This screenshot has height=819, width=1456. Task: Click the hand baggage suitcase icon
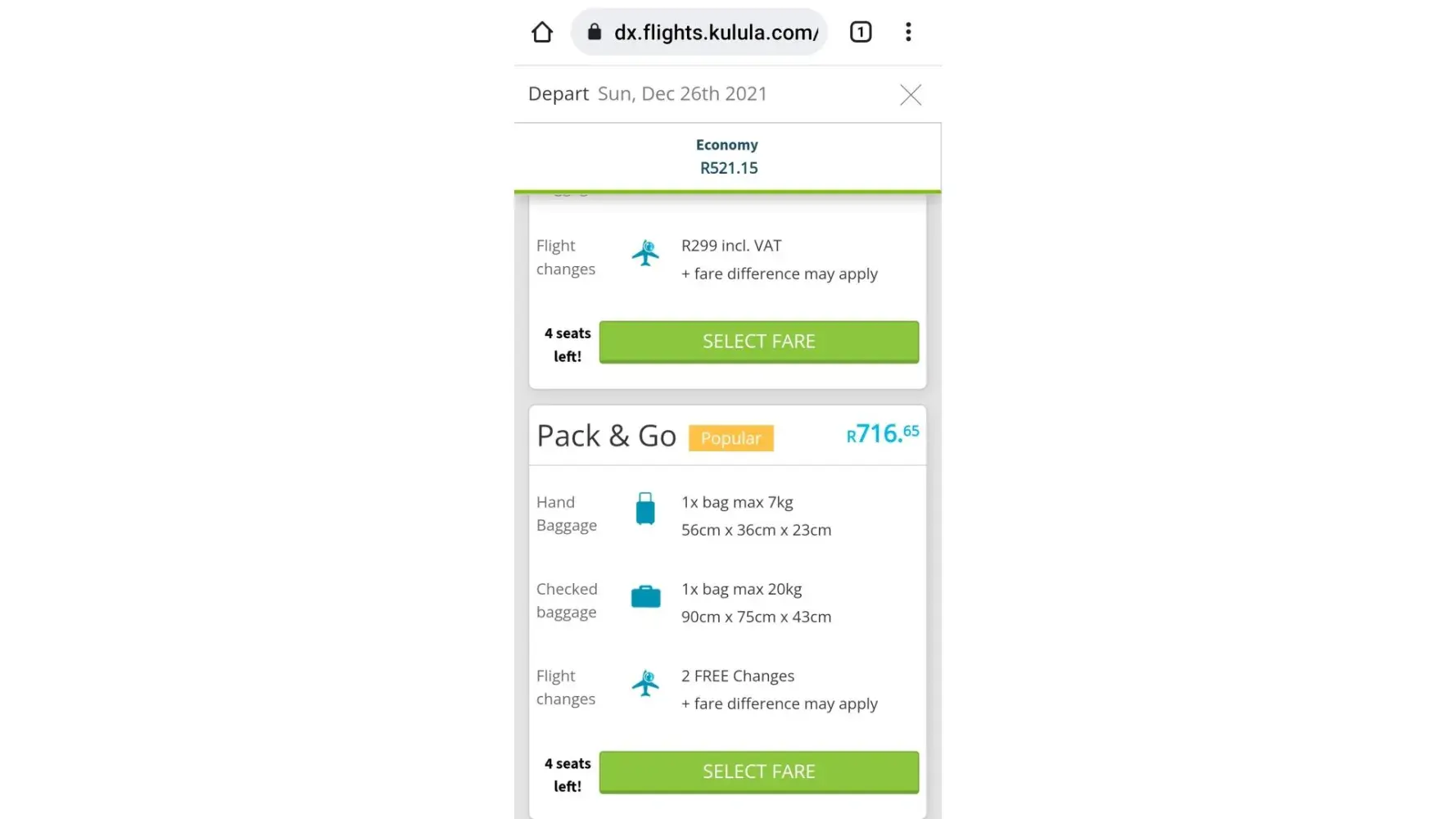pyautogui.click(x=645, y=509)
